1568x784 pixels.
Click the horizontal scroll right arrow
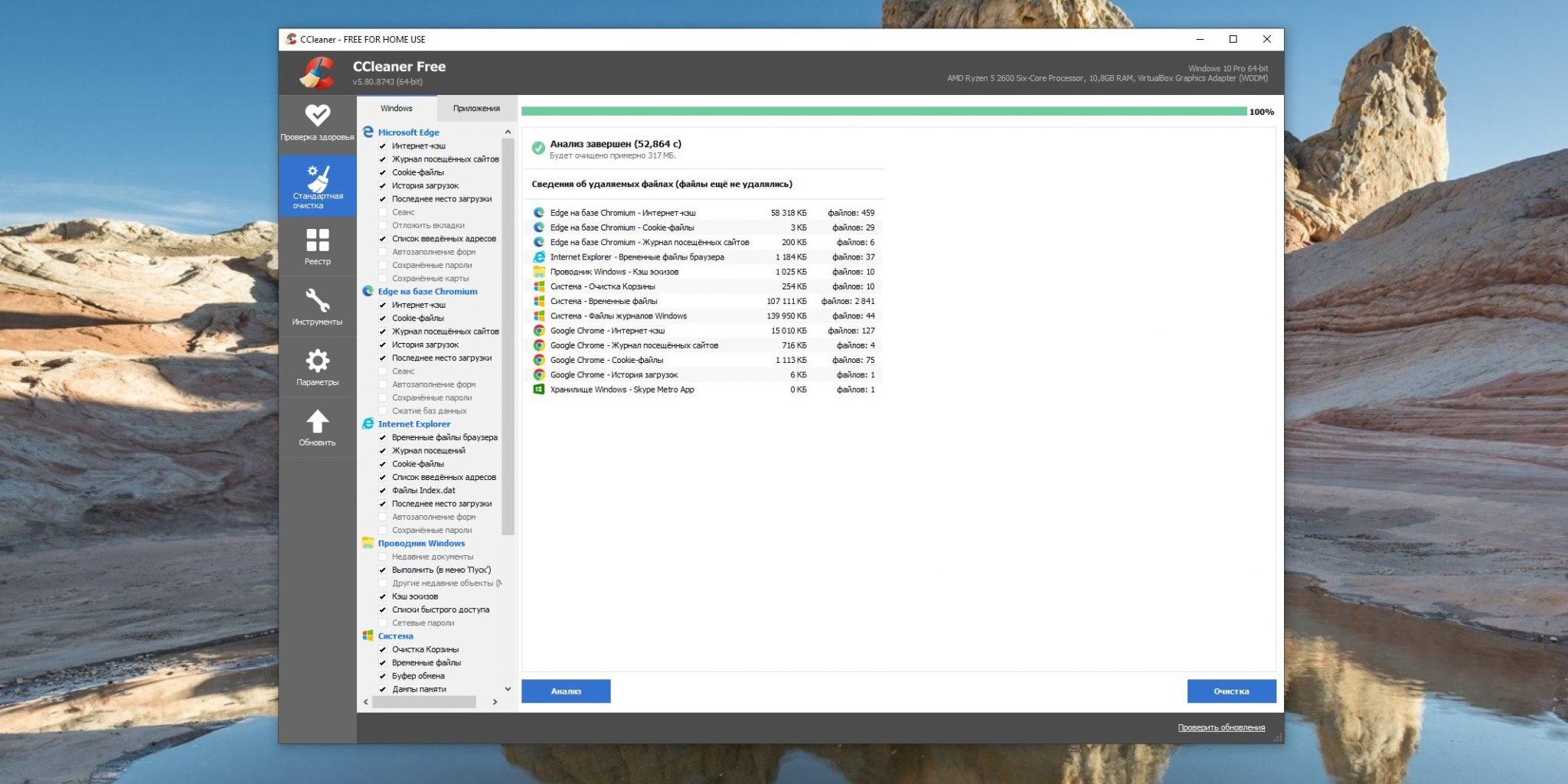(x=495, y=701)
